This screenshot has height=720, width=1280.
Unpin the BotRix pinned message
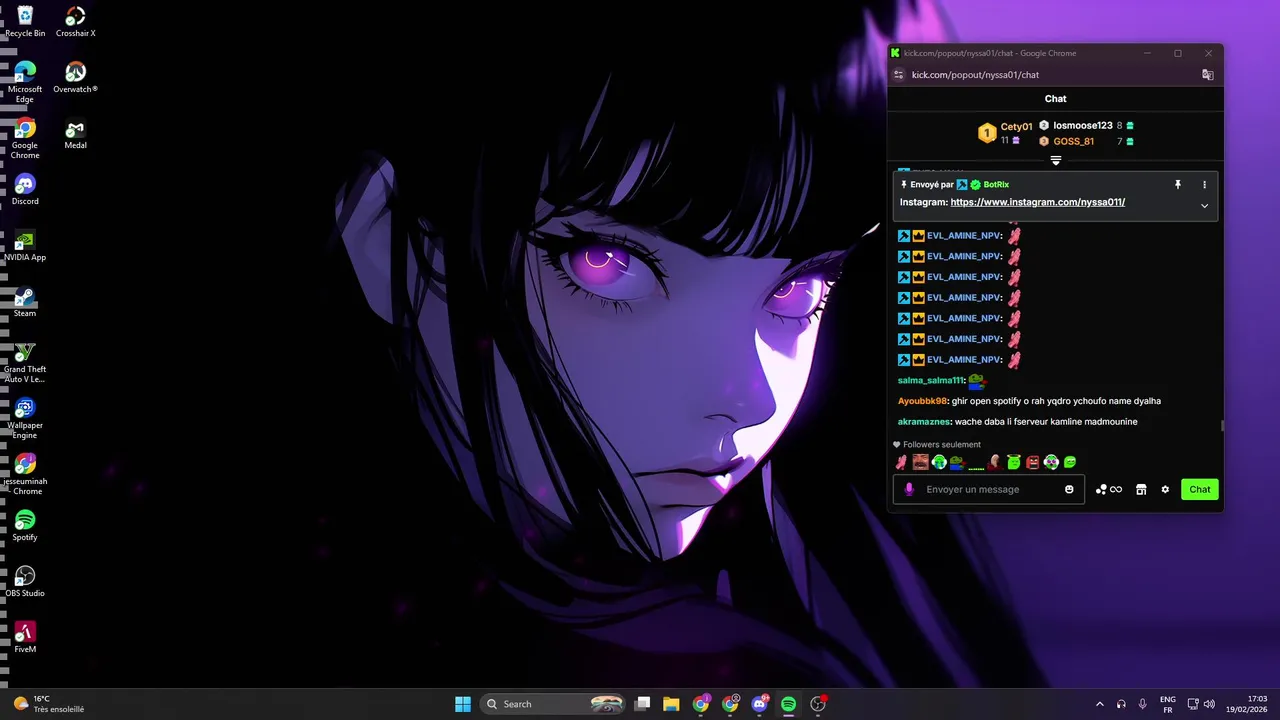click(x=1178, y=184)
